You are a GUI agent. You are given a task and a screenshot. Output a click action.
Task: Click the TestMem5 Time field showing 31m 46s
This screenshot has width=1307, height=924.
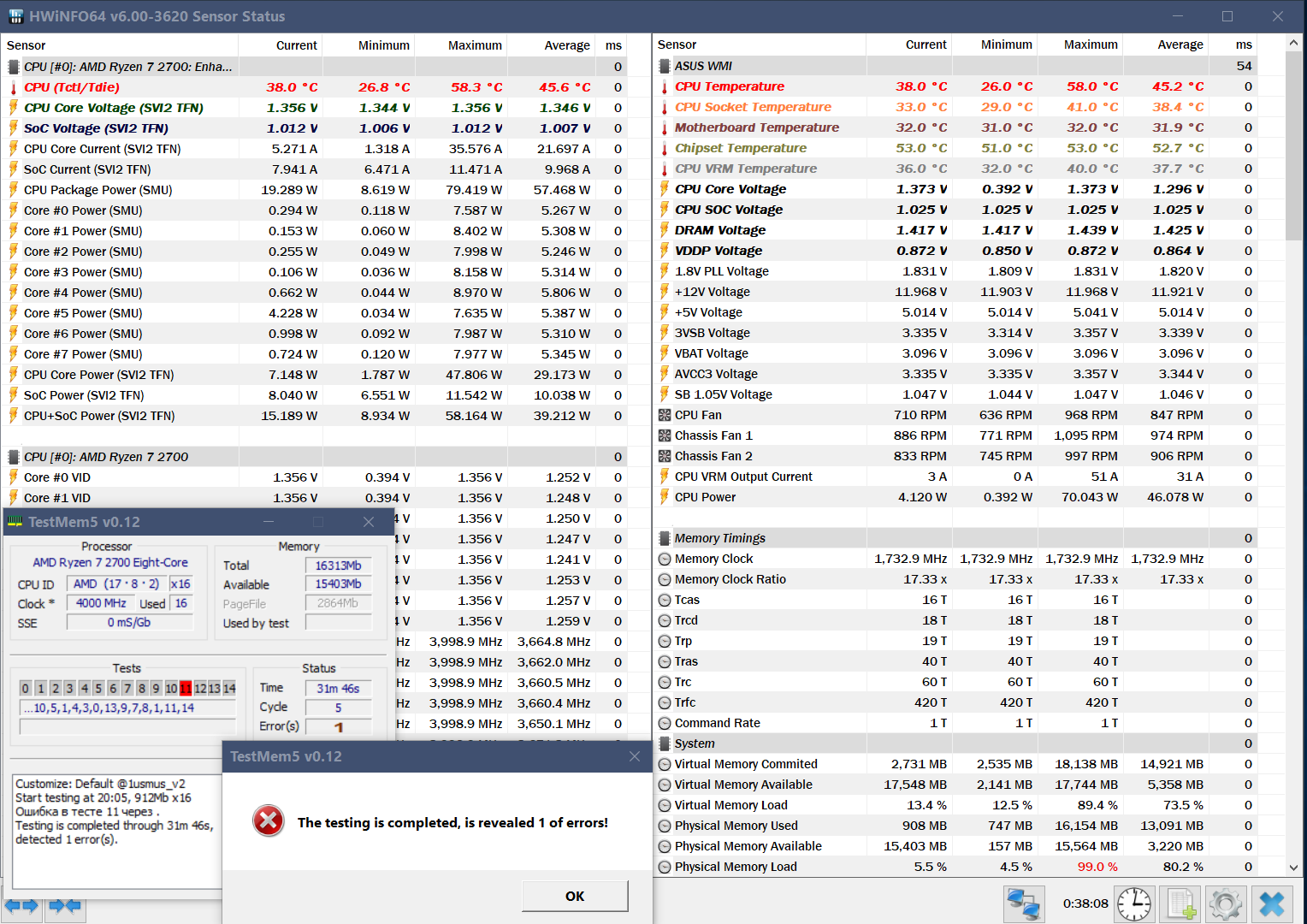[x=338, y=688]
